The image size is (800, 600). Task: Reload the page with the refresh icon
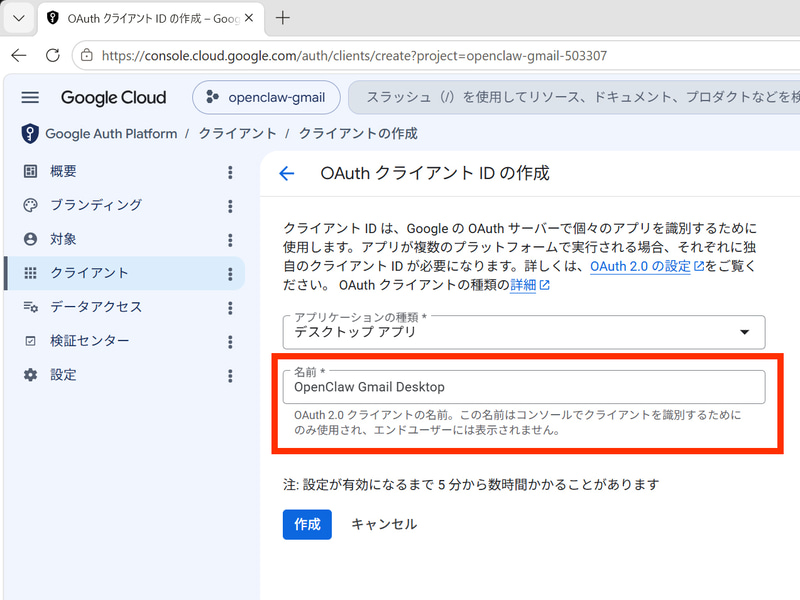(x=53, y=55)
